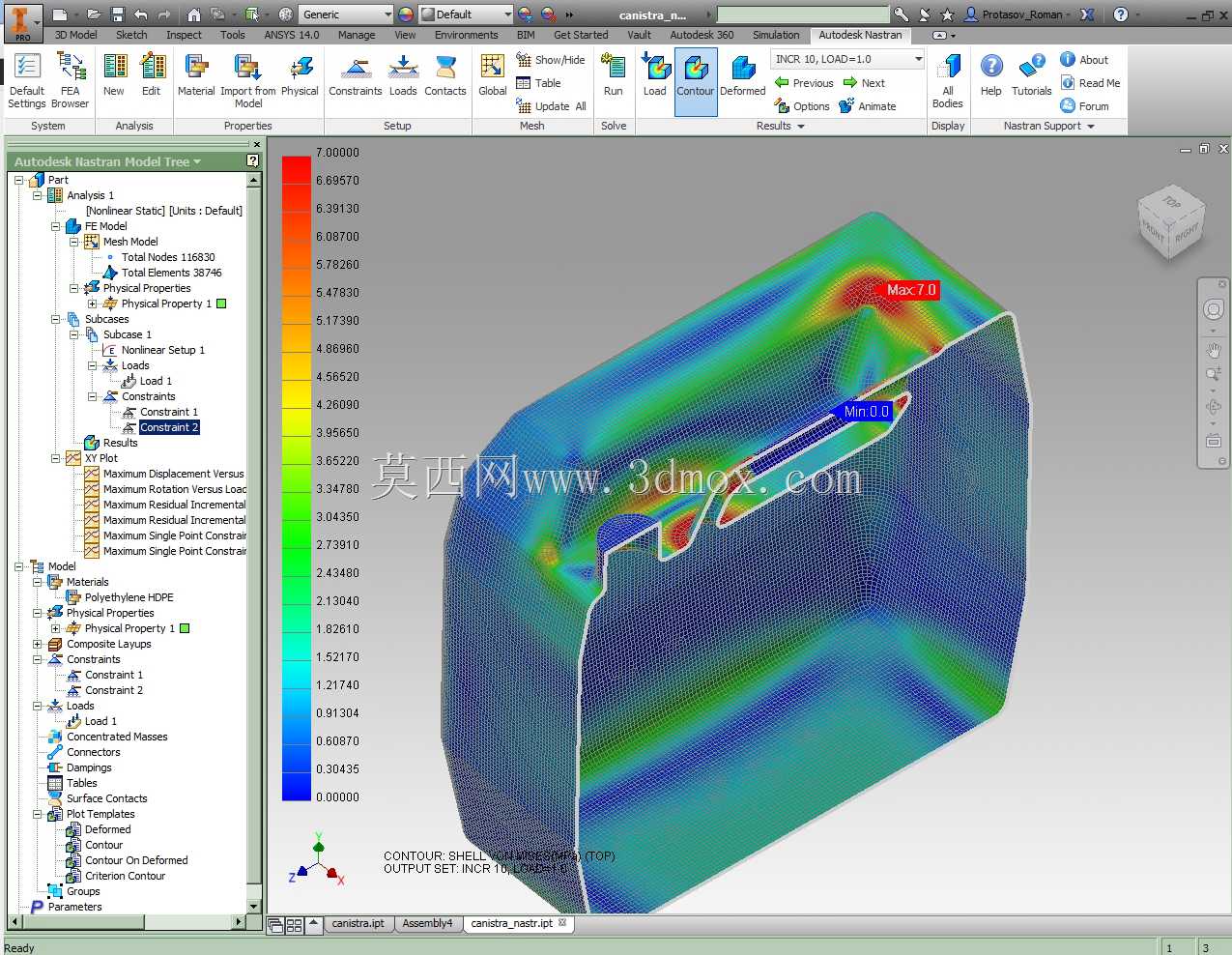
Task: Expand the Nastran Support panel dropdown
Action: pyautogui.click(x=1091, y=127)
